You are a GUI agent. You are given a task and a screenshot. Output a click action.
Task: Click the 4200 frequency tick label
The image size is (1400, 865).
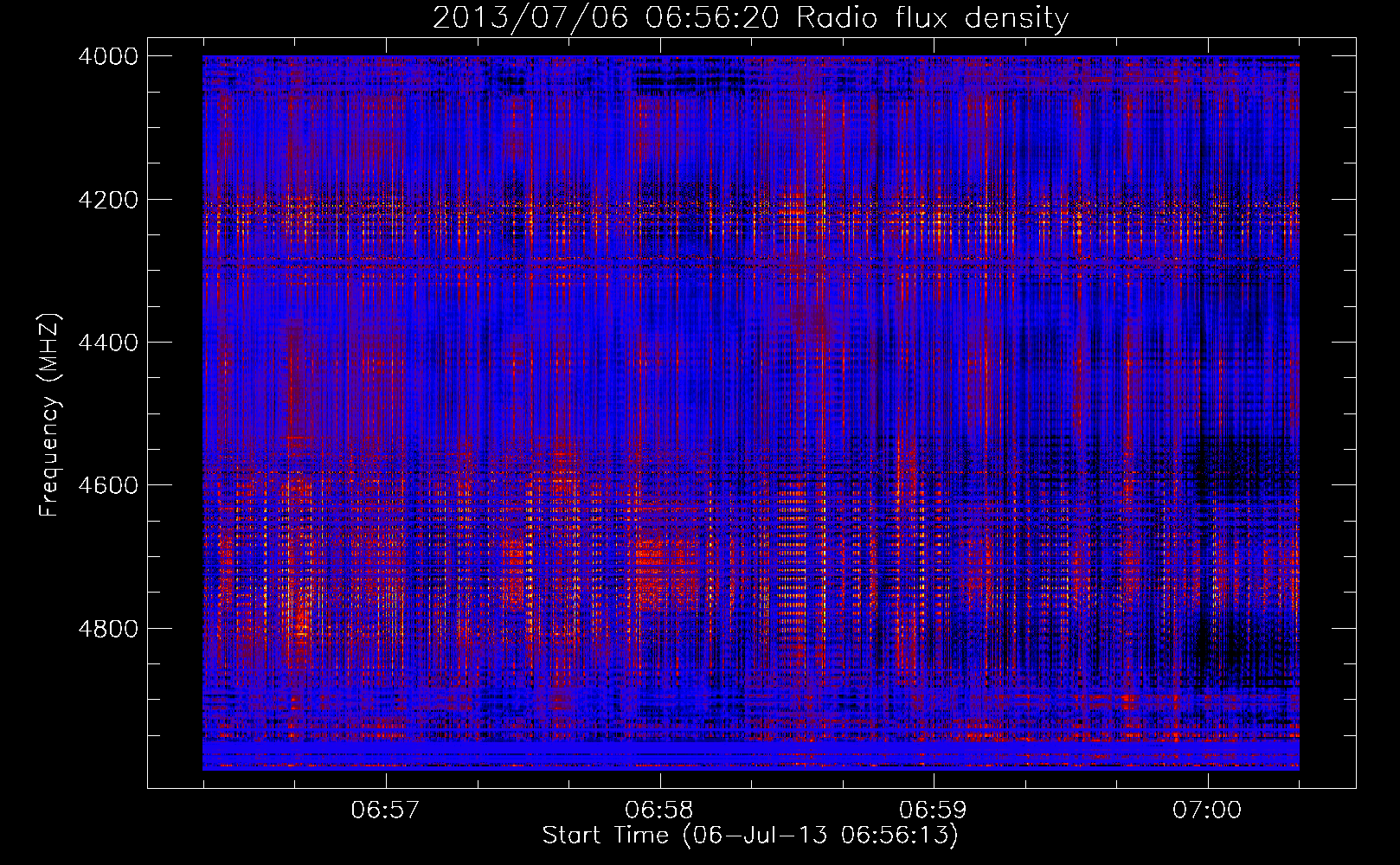tap(108, 200)
